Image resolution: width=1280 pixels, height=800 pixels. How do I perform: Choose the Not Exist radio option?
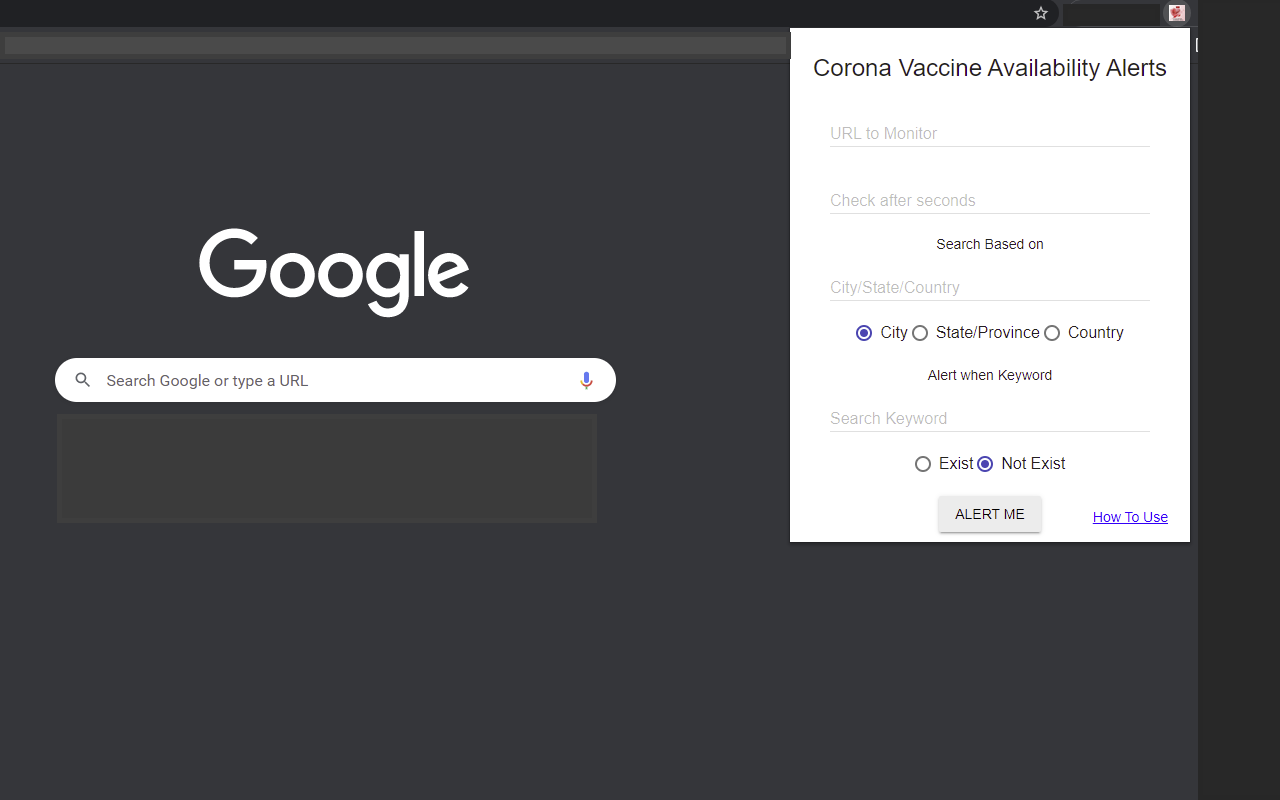point(985,464)
